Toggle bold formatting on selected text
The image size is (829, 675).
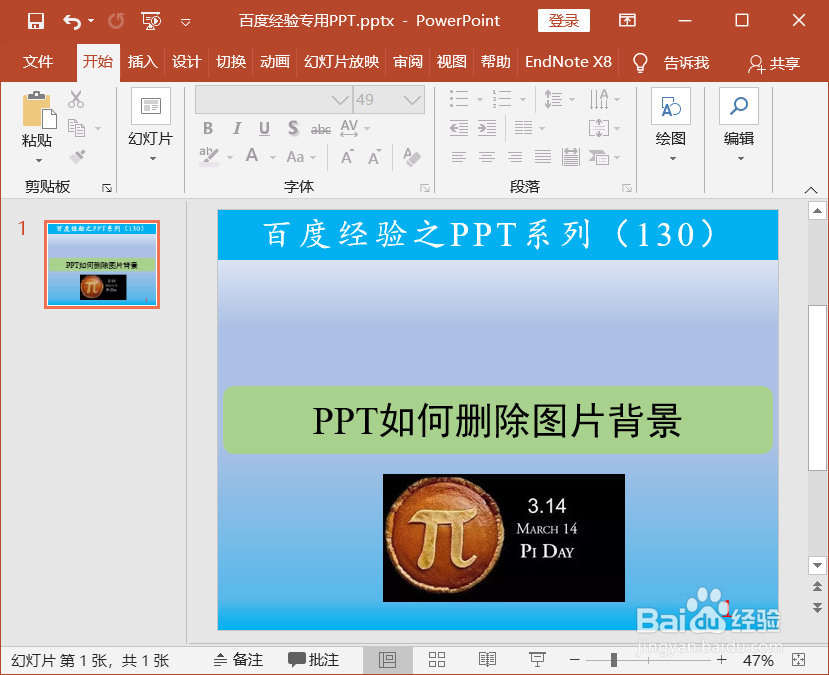pyautogui.click(x=207, y=128)
